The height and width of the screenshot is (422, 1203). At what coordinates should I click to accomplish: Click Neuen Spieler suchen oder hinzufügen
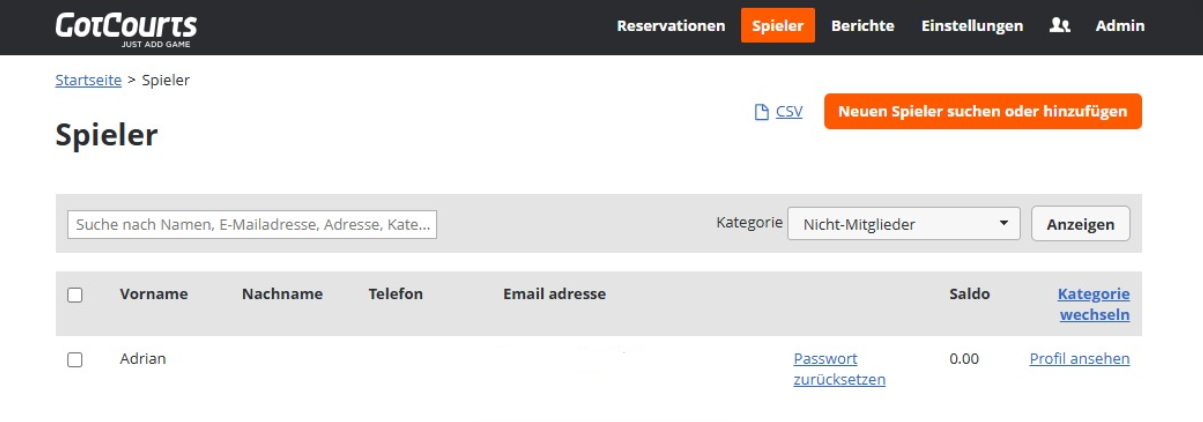click(982, 111)
